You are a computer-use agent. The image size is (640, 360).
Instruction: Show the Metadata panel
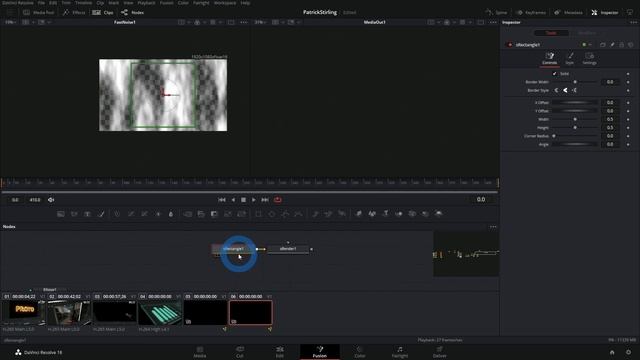click(x=568, y=13)
